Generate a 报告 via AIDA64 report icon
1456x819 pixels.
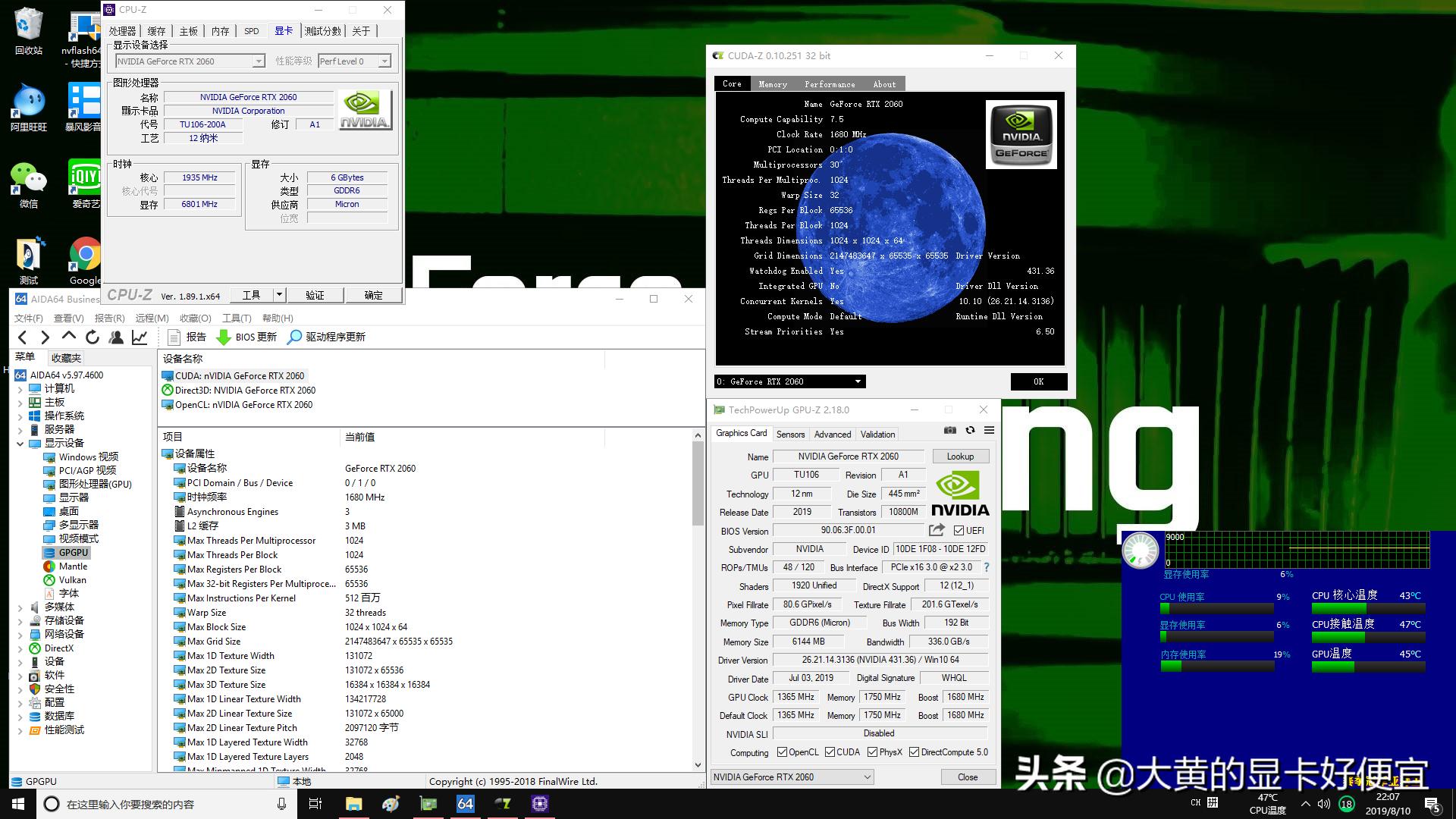(x=187, y=337)
